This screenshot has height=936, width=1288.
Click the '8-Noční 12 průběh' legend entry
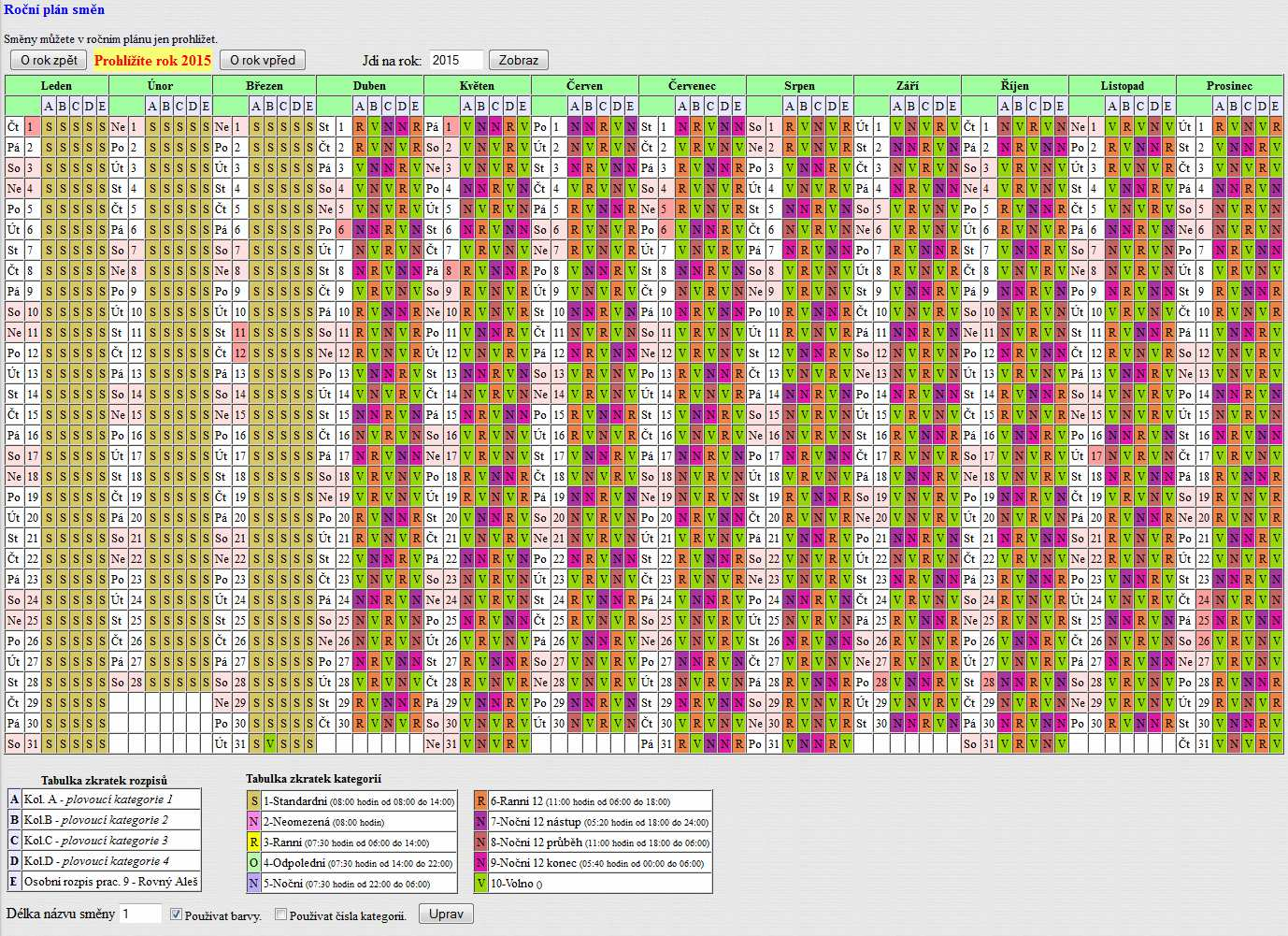pyautogui.click(x=600, y=842)
